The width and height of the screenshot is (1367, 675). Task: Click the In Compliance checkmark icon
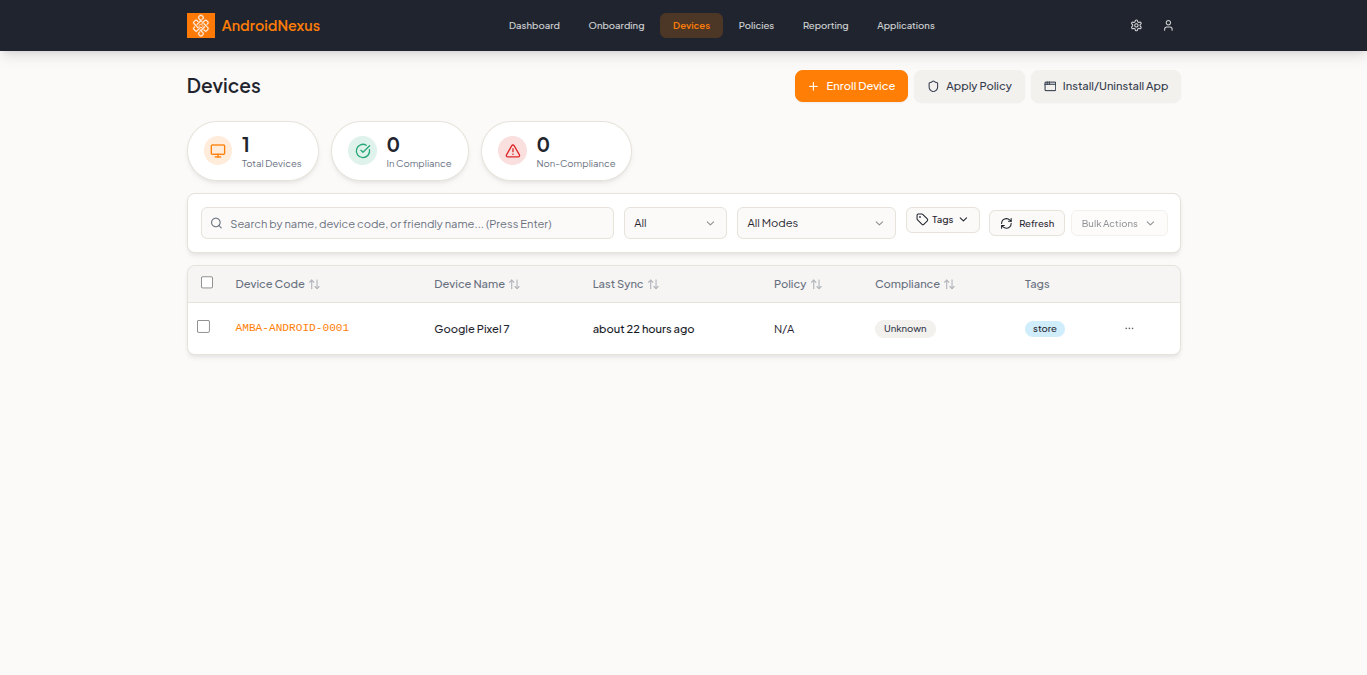pyautogui.click(x=363, y=151)
